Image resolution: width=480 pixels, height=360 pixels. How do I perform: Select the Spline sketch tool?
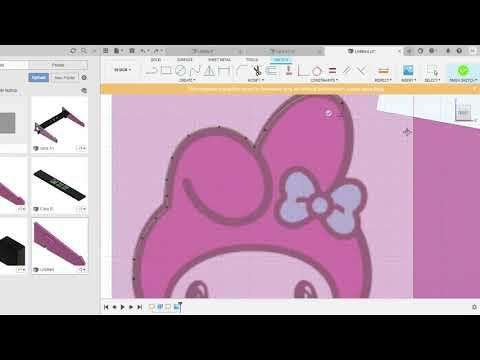coord(195,70)
